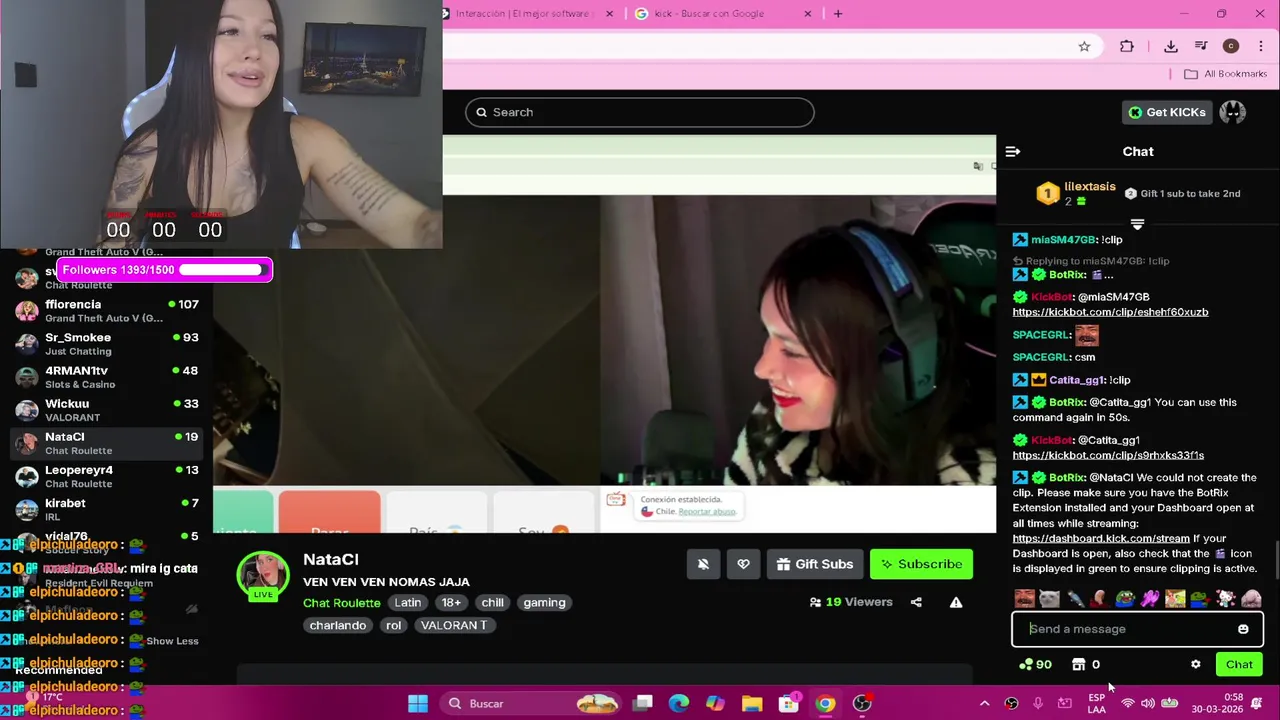Click the KICKs points balance showing 90
Viewport: 1280px width, 720px height.
pos(1035,664)
